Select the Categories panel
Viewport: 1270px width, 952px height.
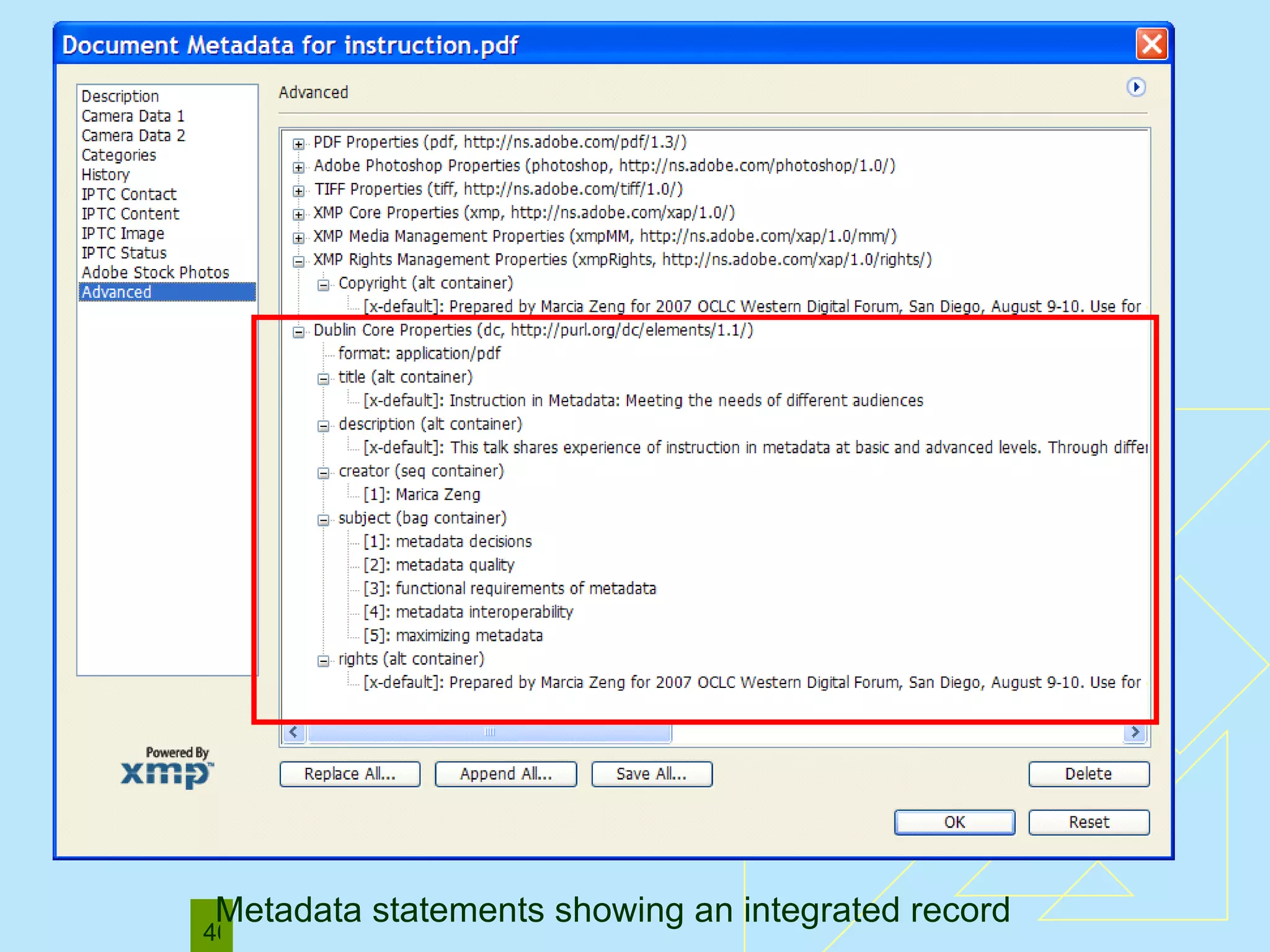point(118,155)
